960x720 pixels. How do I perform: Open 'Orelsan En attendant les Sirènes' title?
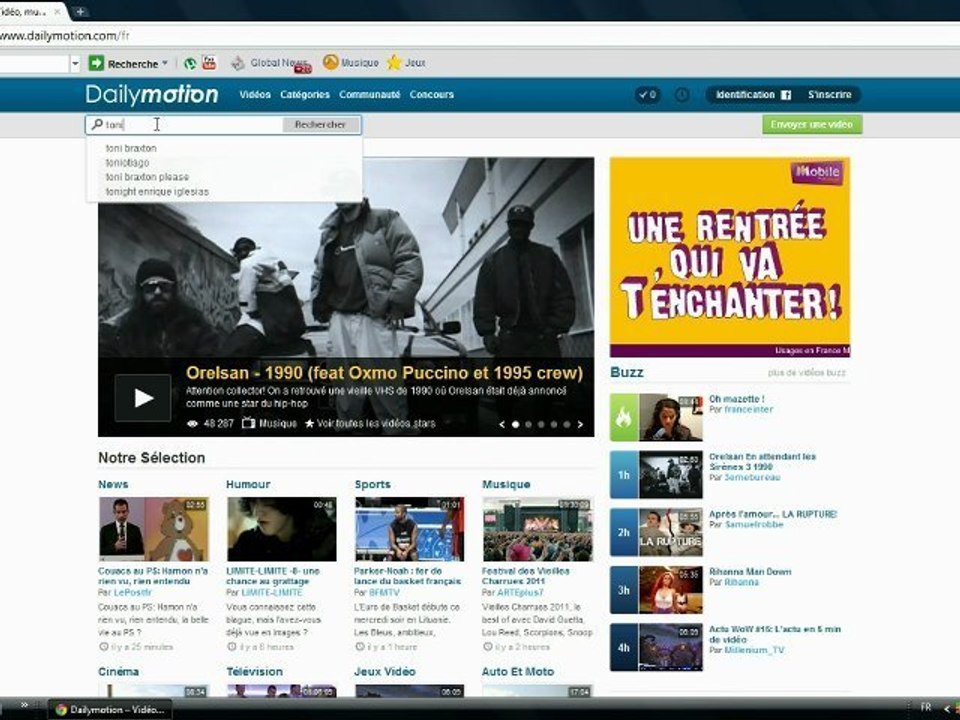point(762,462)
